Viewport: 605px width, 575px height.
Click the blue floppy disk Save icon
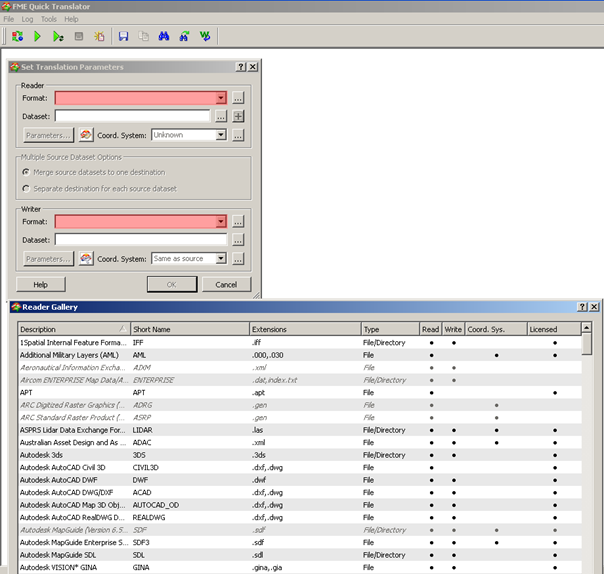123,37
